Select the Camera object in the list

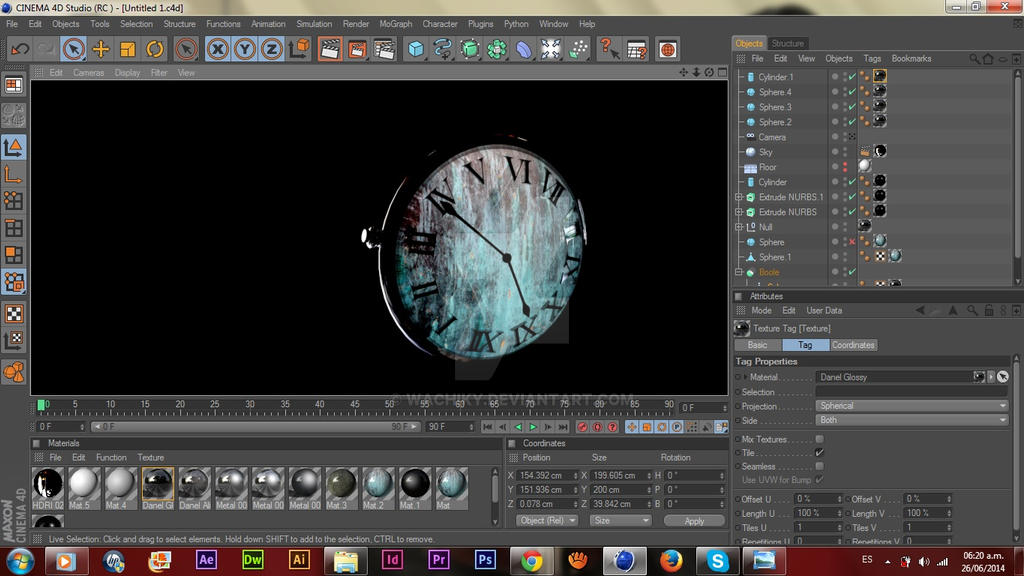coord(772,137)
